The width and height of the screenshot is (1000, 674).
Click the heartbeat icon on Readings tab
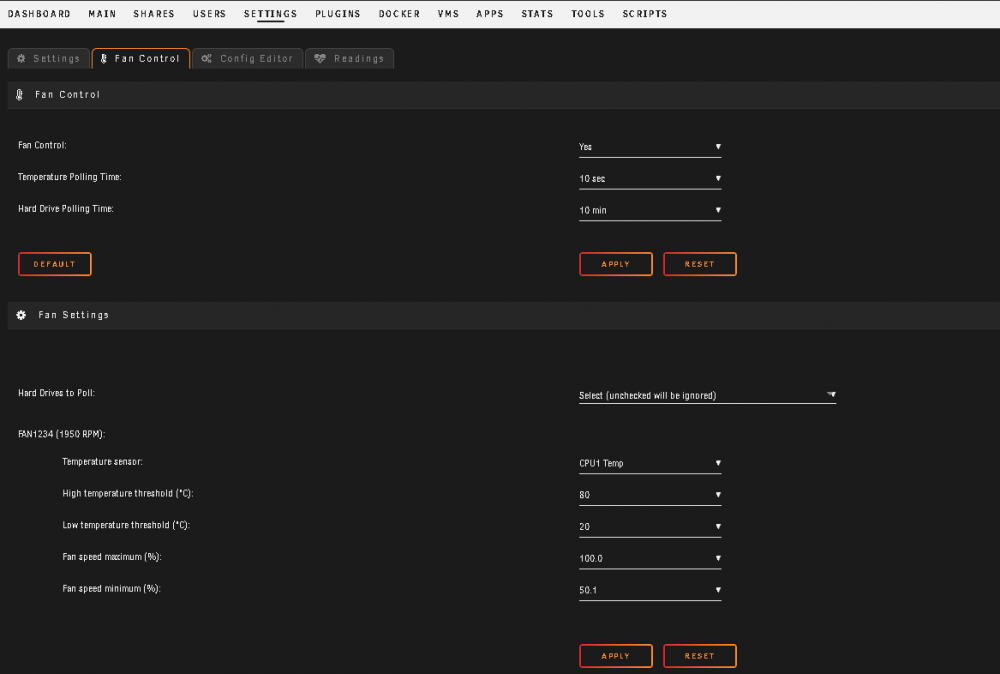click(x=320, y=59)
